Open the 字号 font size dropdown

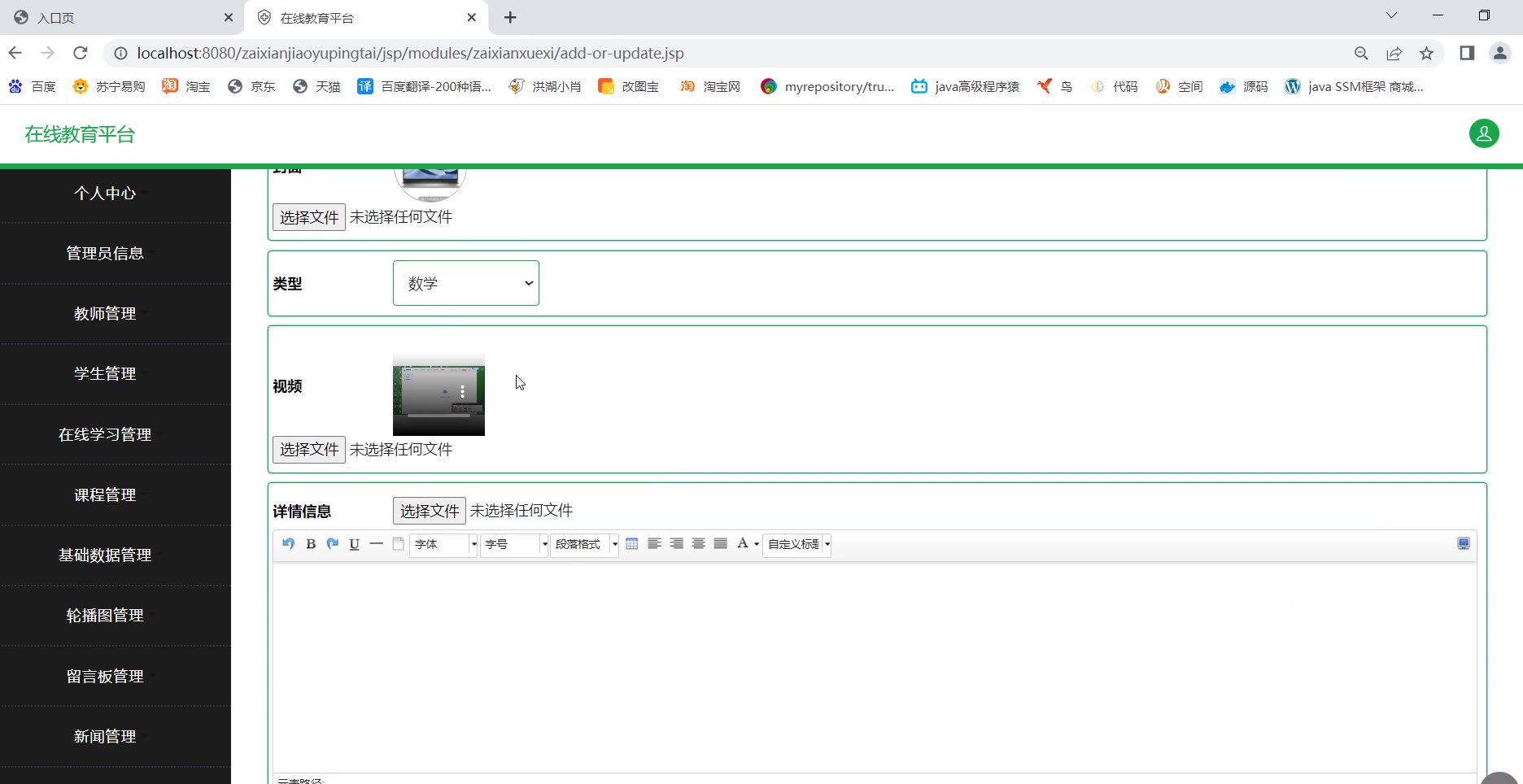click(514, 544)
